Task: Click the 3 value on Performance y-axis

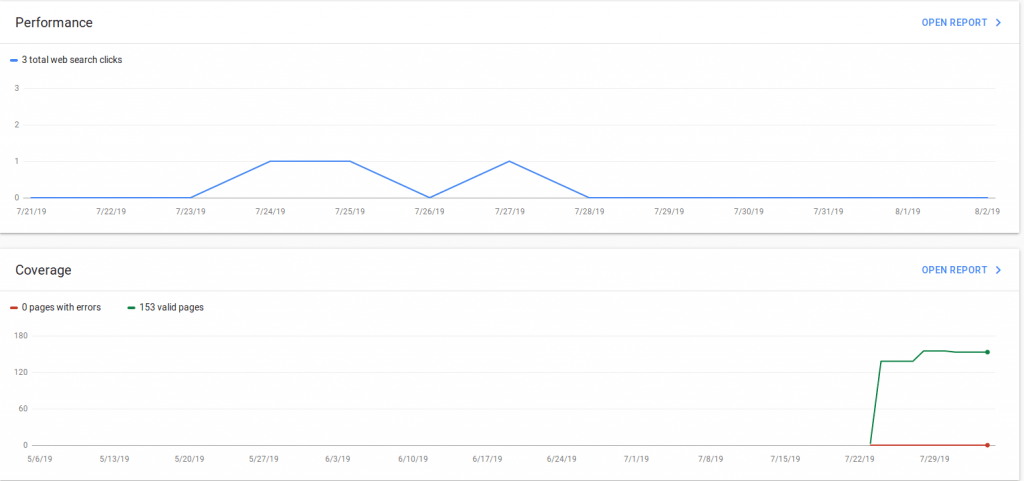Action: coord(17,88)
